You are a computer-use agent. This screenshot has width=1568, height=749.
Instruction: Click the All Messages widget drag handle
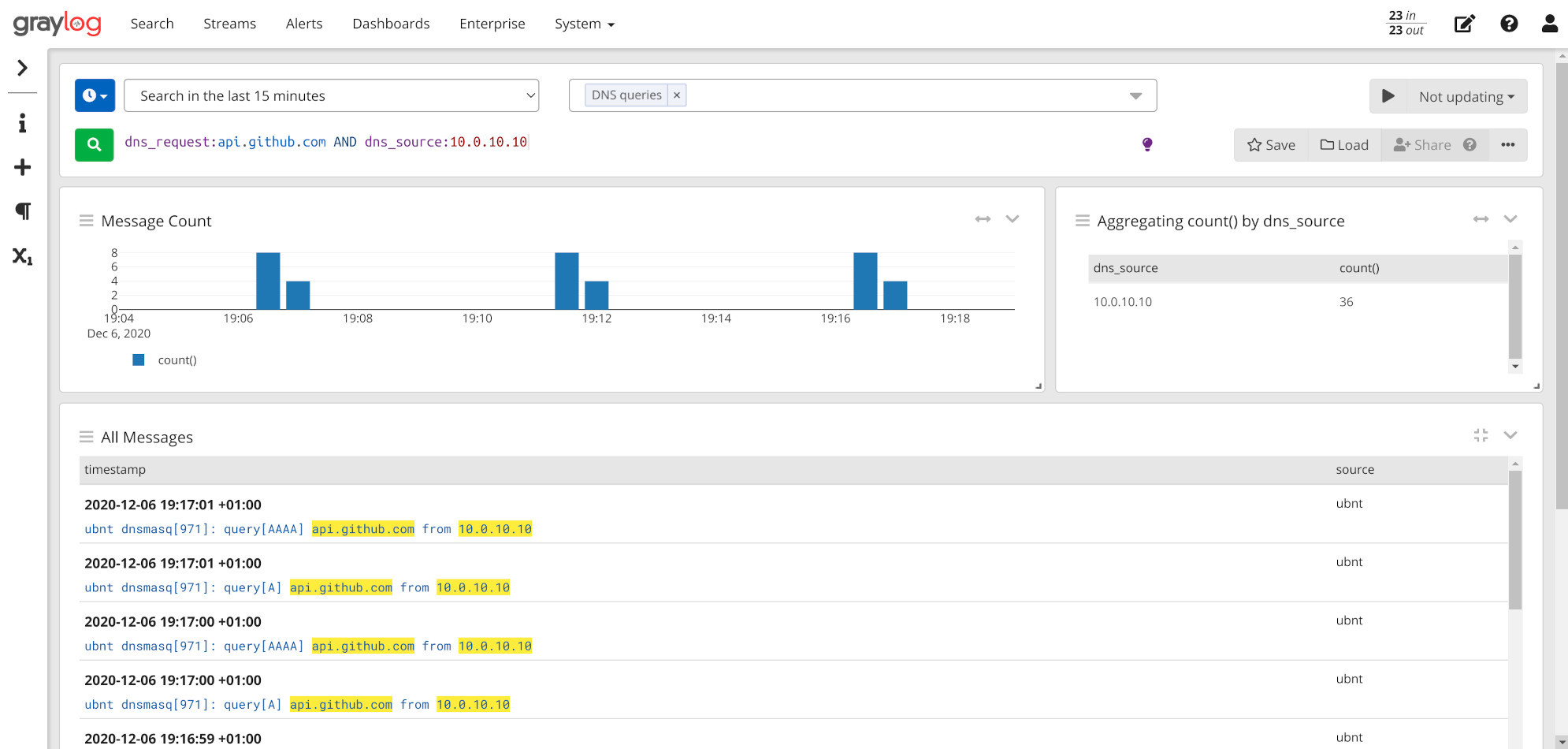tap(86, 437)
